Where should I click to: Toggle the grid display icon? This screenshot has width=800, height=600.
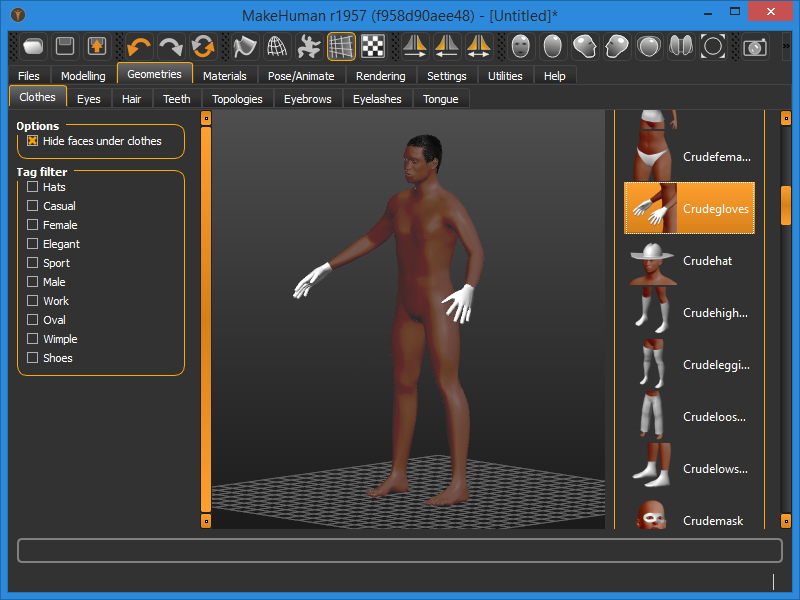tap(341, 46)
